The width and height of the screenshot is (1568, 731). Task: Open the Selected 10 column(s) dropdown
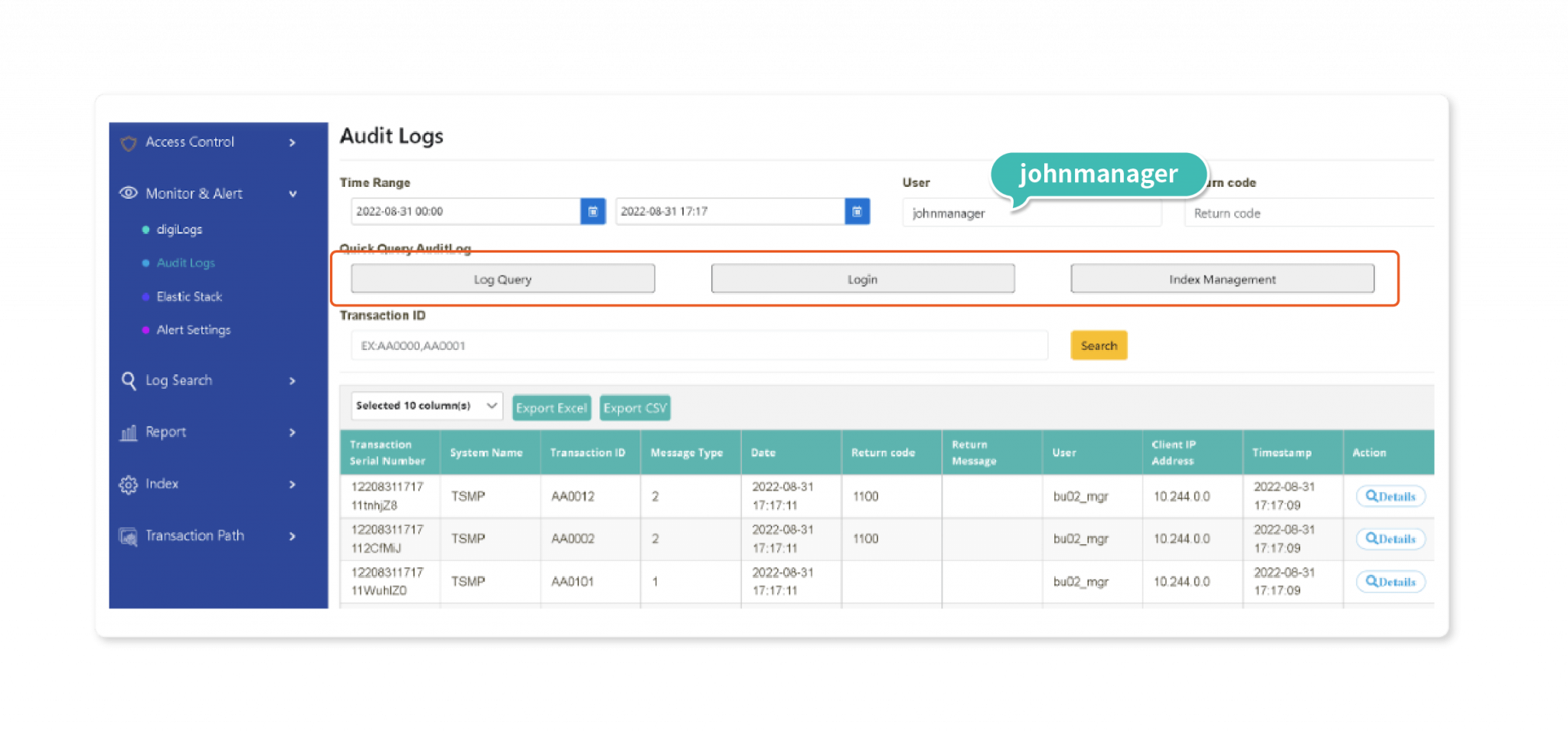[x=426, y=405]
